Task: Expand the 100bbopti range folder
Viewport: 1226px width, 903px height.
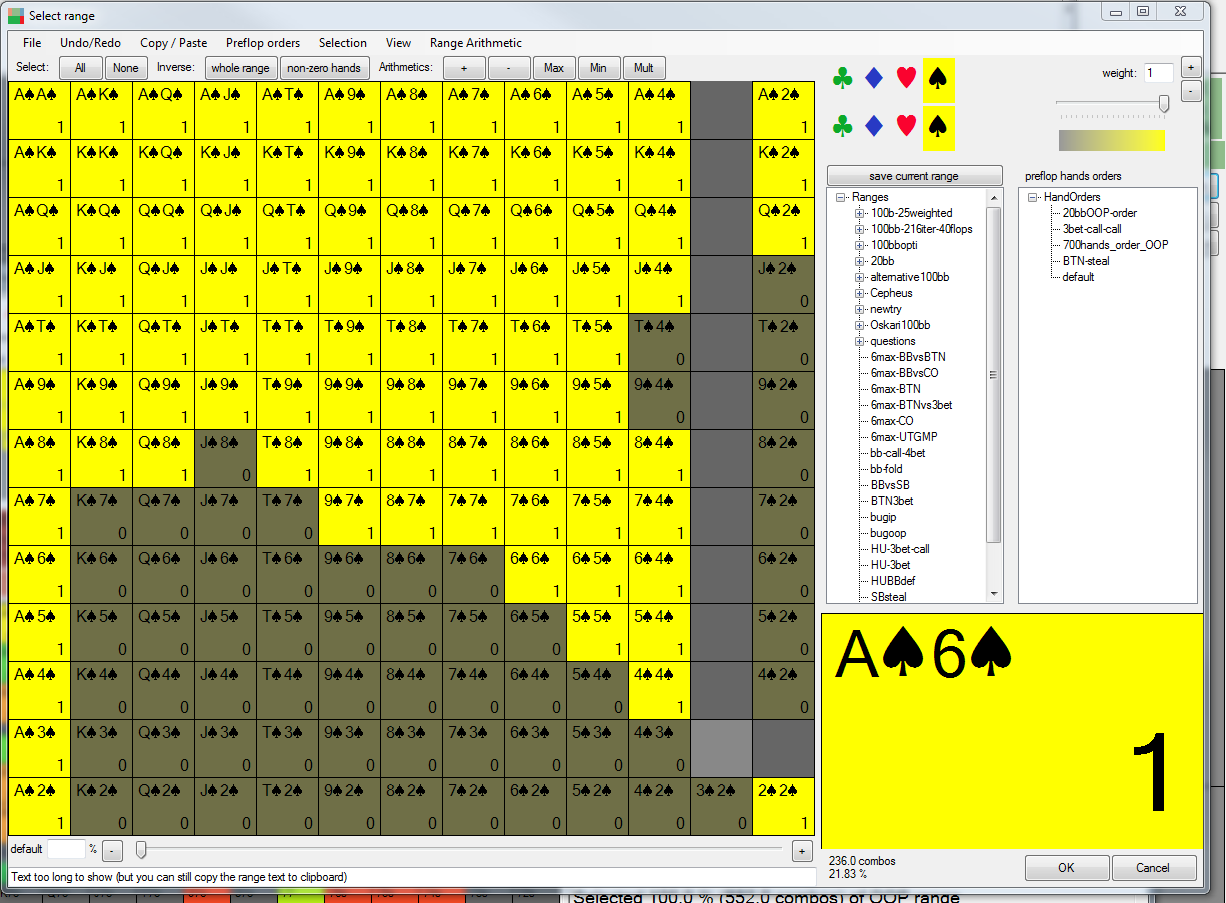Action: click(859, 245)
